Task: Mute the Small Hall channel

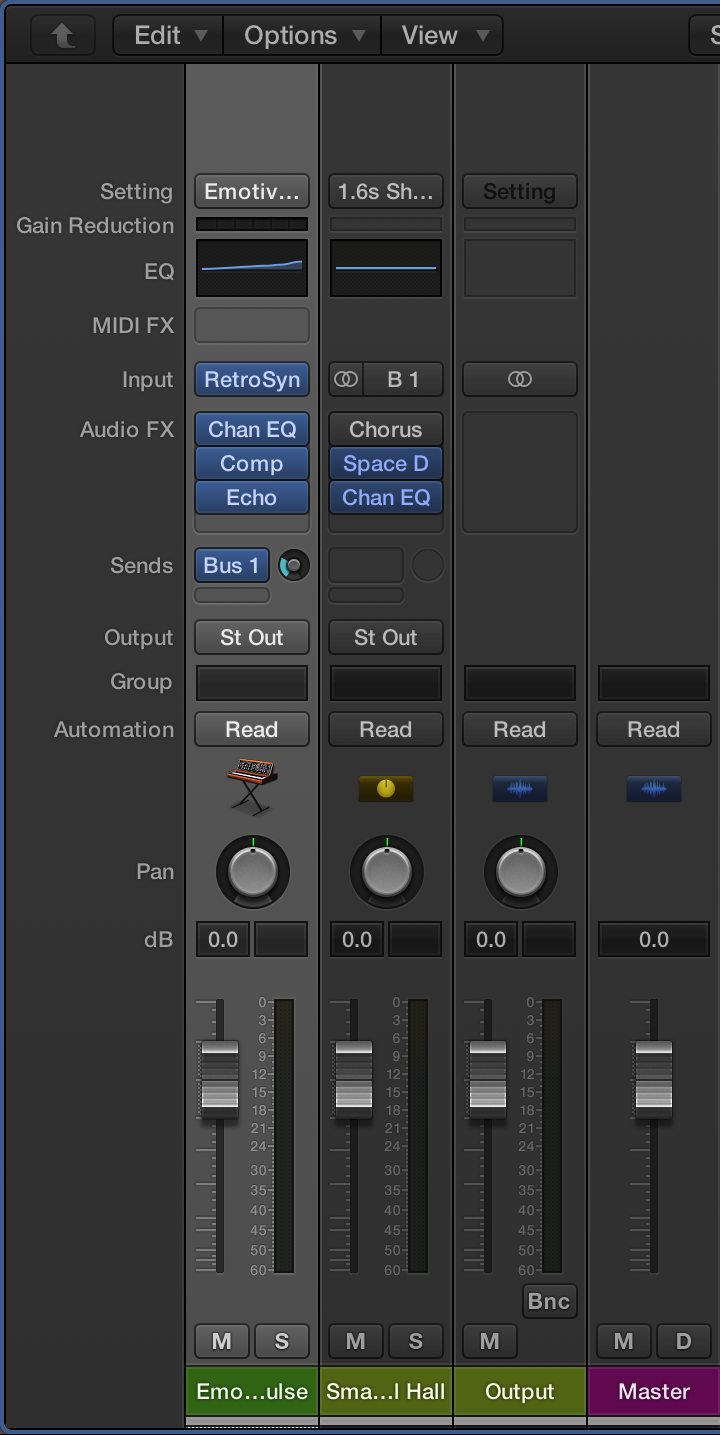Action: click(x=356, y=1341)
